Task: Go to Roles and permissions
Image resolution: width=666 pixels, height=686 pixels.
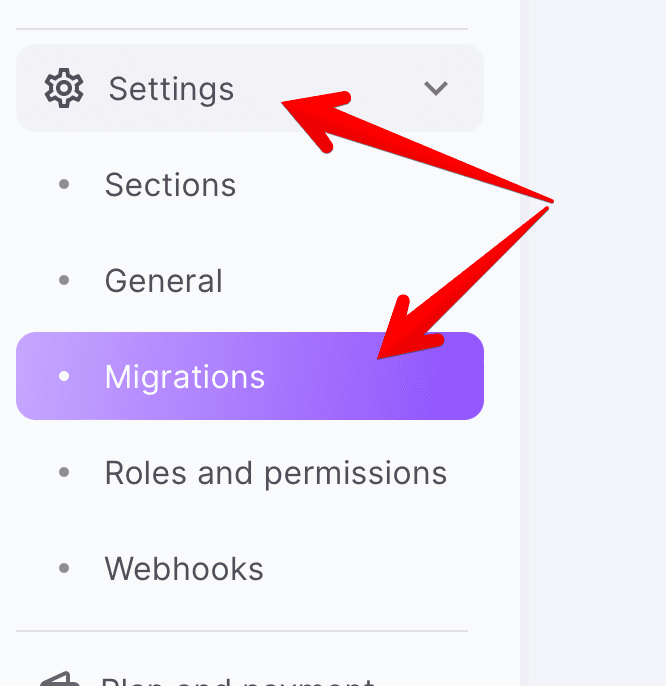Action: click(275, 473)
